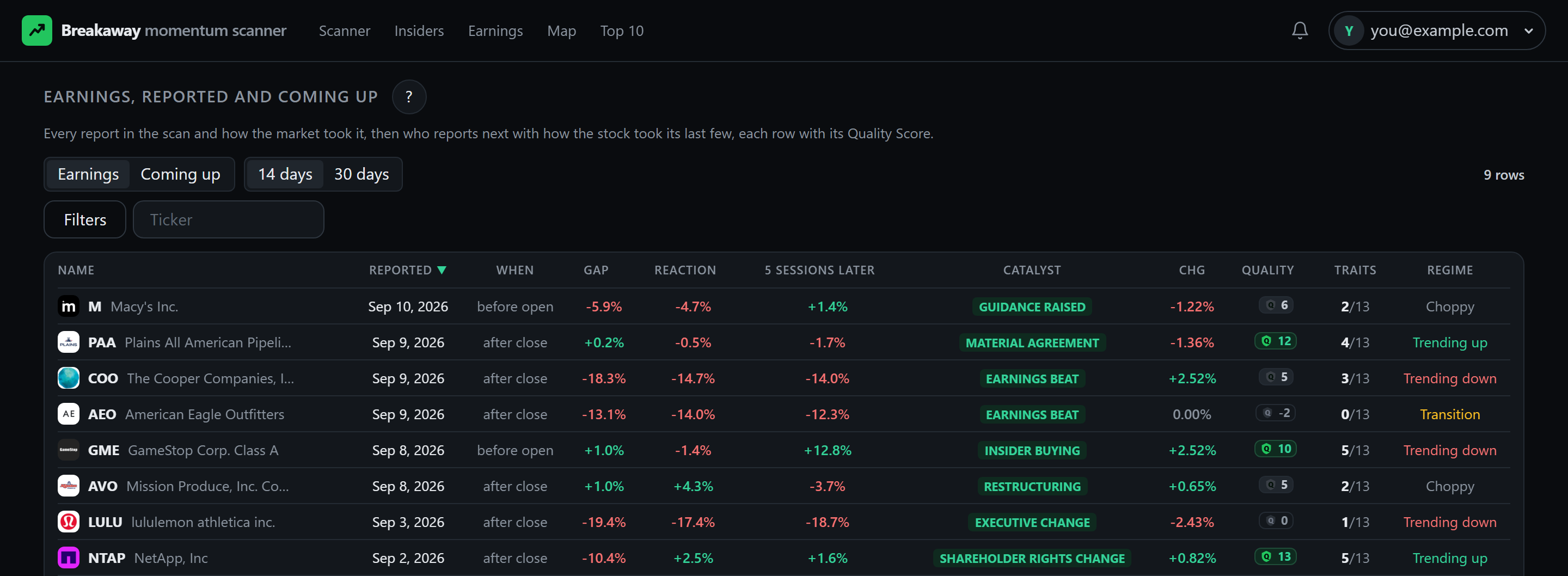Click the NetApp logo icon
1568x576 pixels.
(69, 557)
